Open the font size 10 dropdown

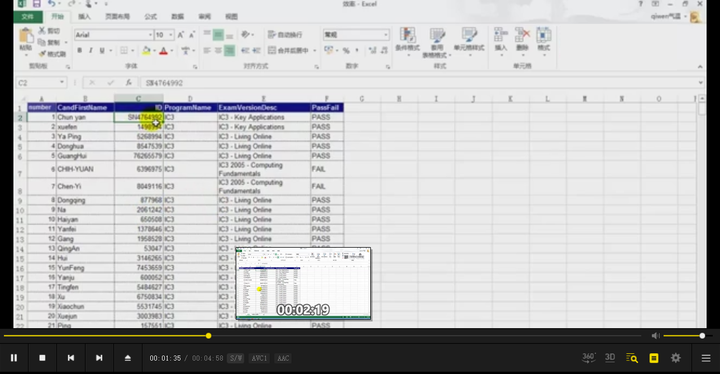pos(171,35)
